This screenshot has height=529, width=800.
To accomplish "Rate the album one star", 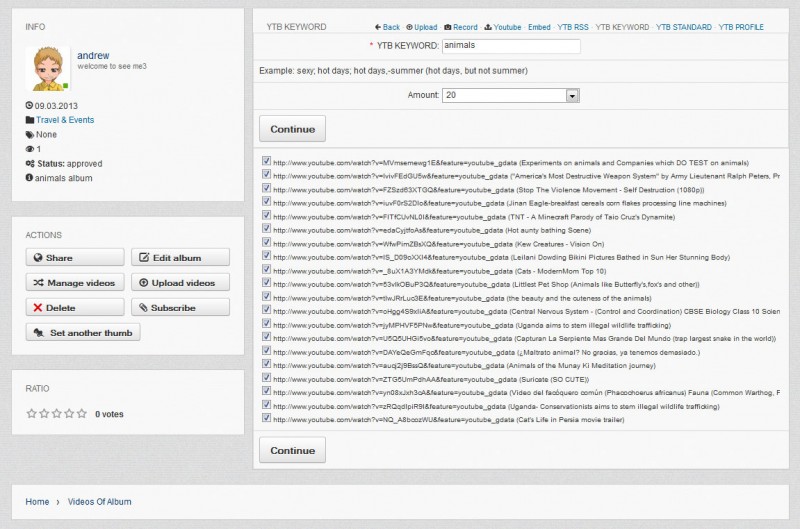I will [x=32, y=413].
